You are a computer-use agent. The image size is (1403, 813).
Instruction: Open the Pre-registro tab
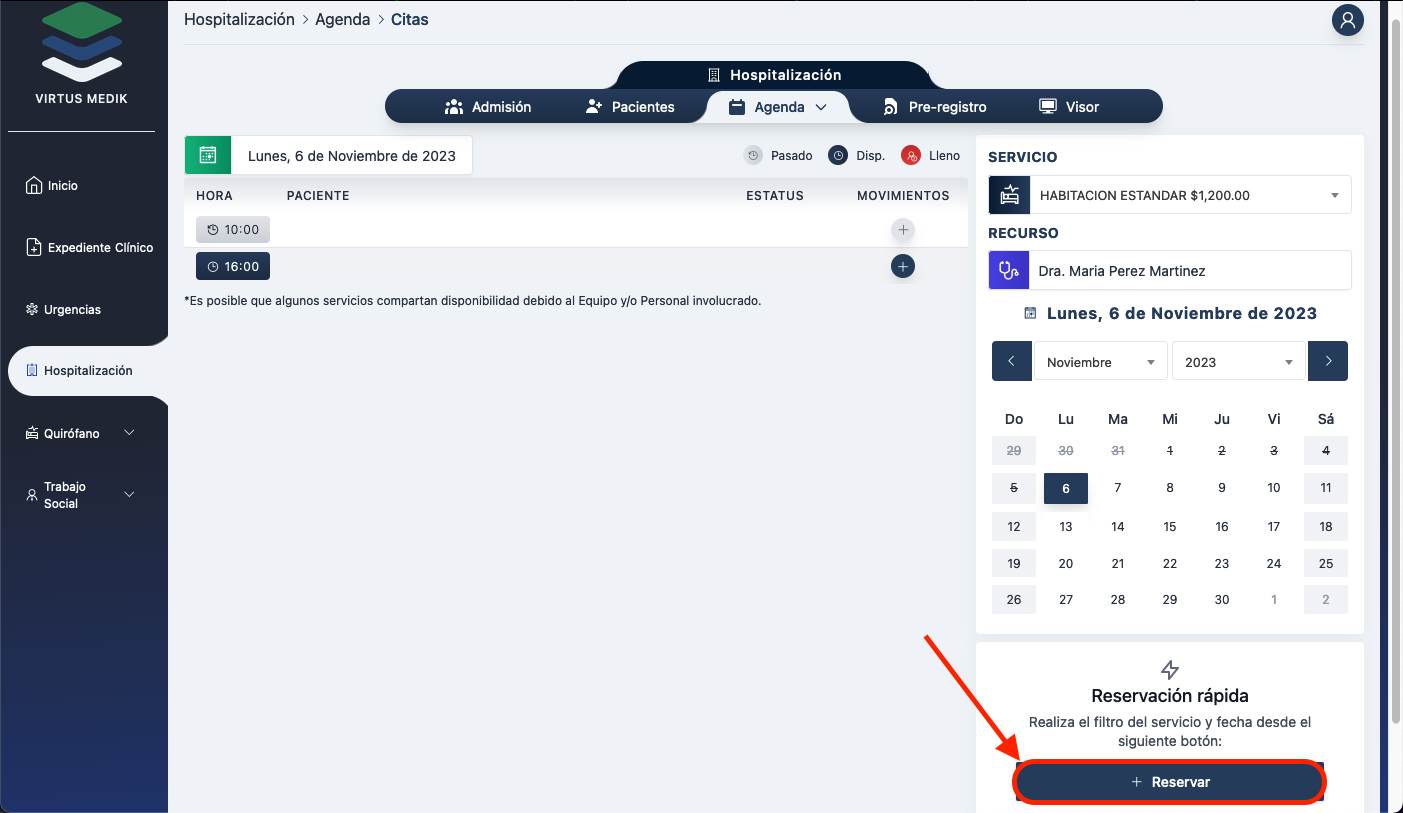point(934,107)
